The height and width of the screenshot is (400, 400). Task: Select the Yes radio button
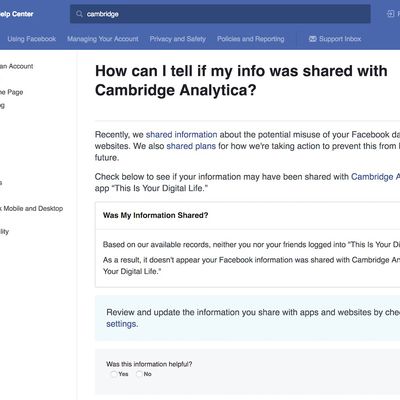coord(114,374)
